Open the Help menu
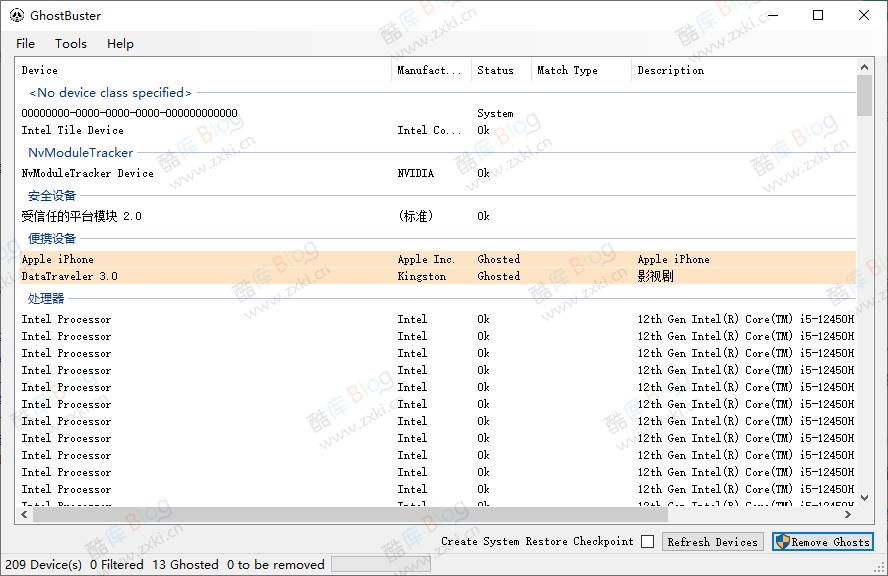Image resolution: width=888 pixels, height=576 pixels. tap(120, 44)
